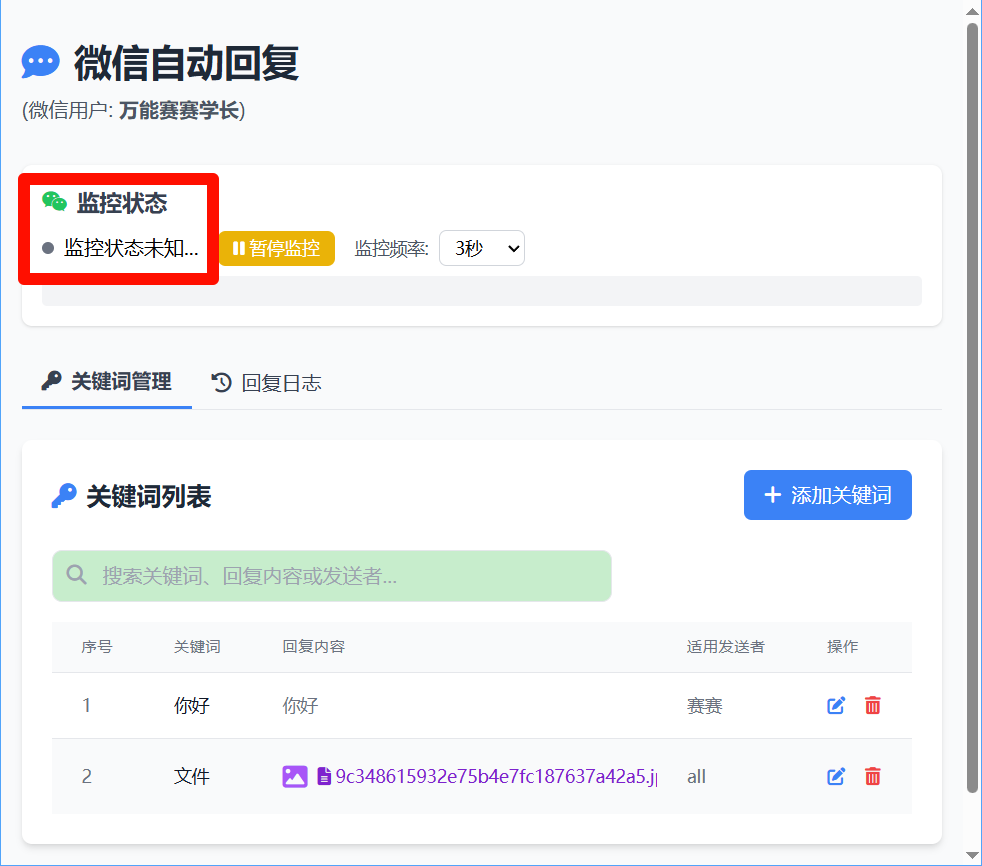Viewport: 982px width, 866px height.
Task: Open the 9c348615932e75b4e7fc187637a42a5 file link
Action: [x=497, y=776]
